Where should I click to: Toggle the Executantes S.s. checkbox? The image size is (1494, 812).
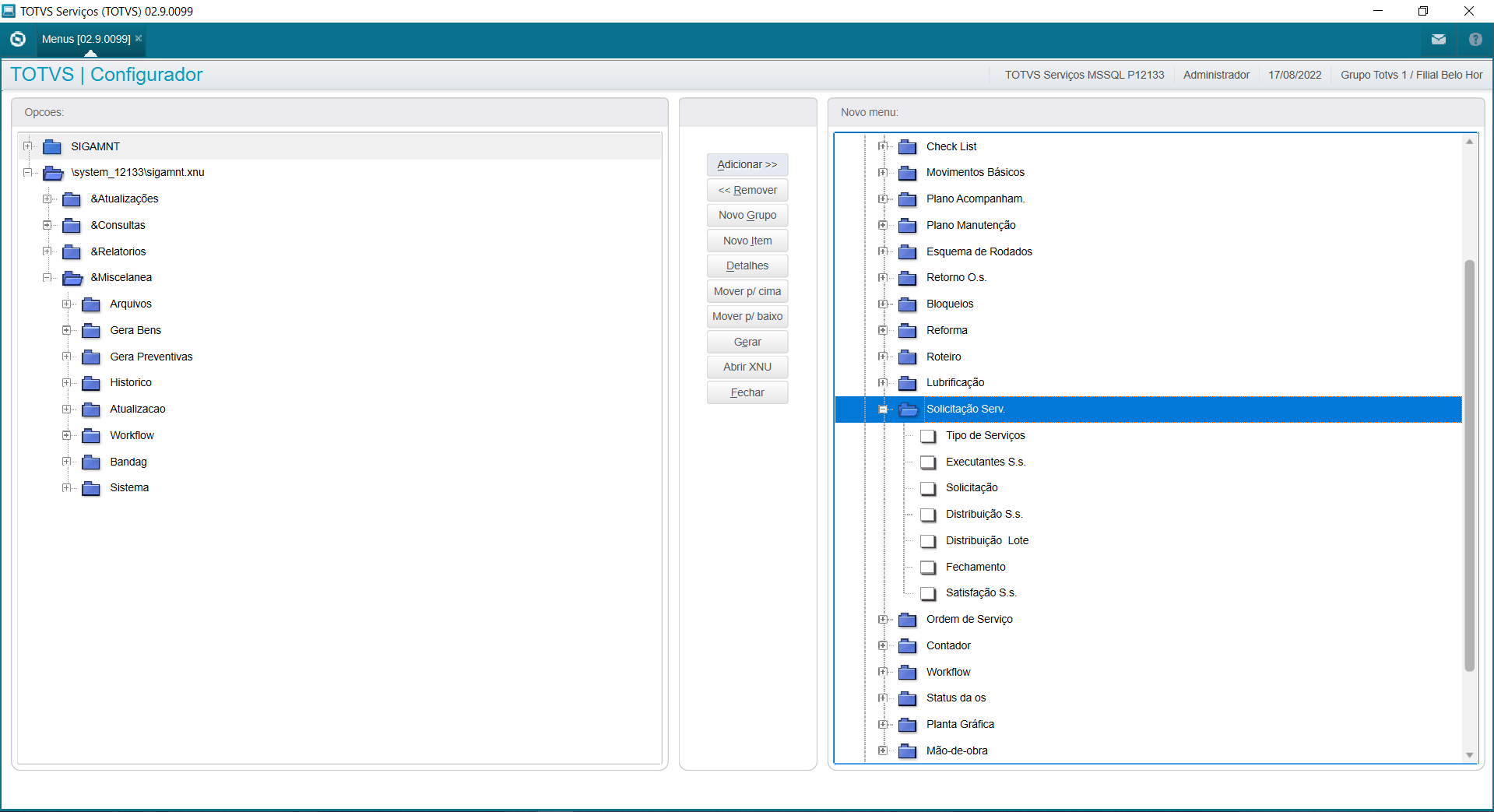928,462
